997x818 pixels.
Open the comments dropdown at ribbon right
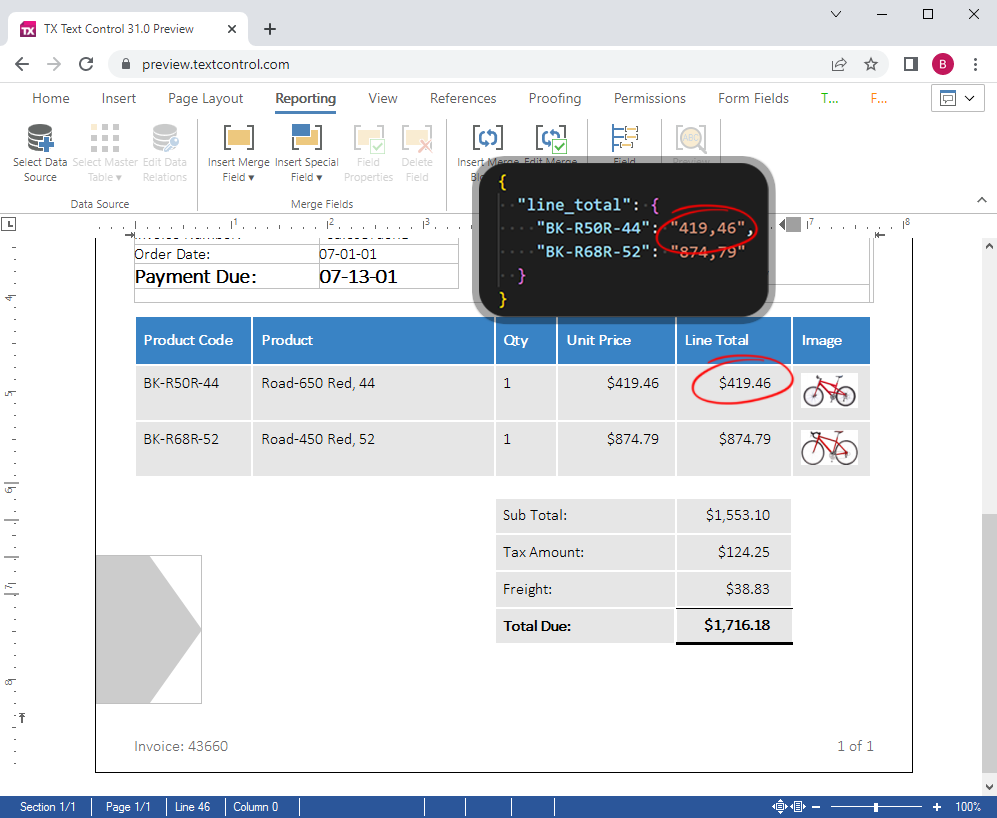(x=957, y=98)
